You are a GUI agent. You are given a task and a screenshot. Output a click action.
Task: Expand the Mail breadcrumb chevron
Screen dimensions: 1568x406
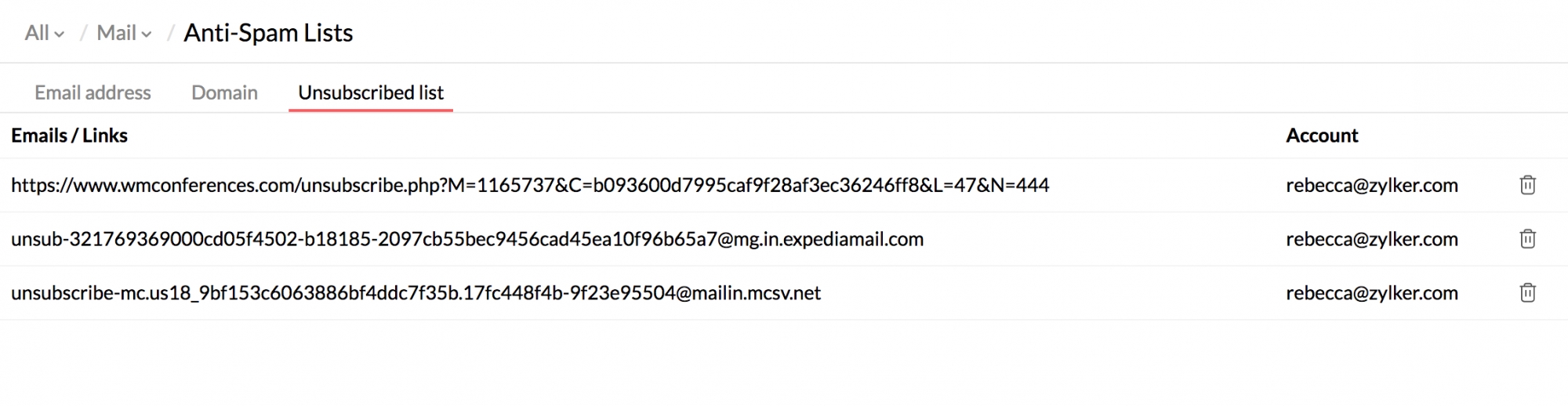point(146,34)
